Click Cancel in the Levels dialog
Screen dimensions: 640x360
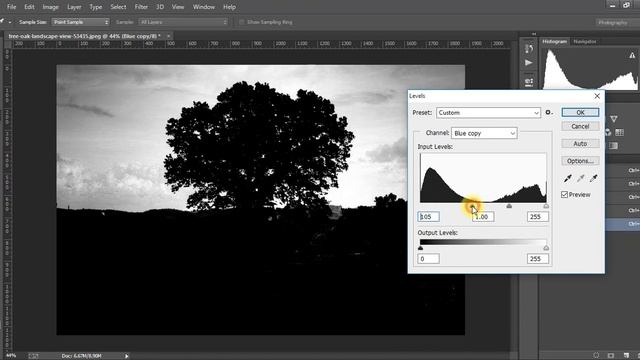coord(580,127)
